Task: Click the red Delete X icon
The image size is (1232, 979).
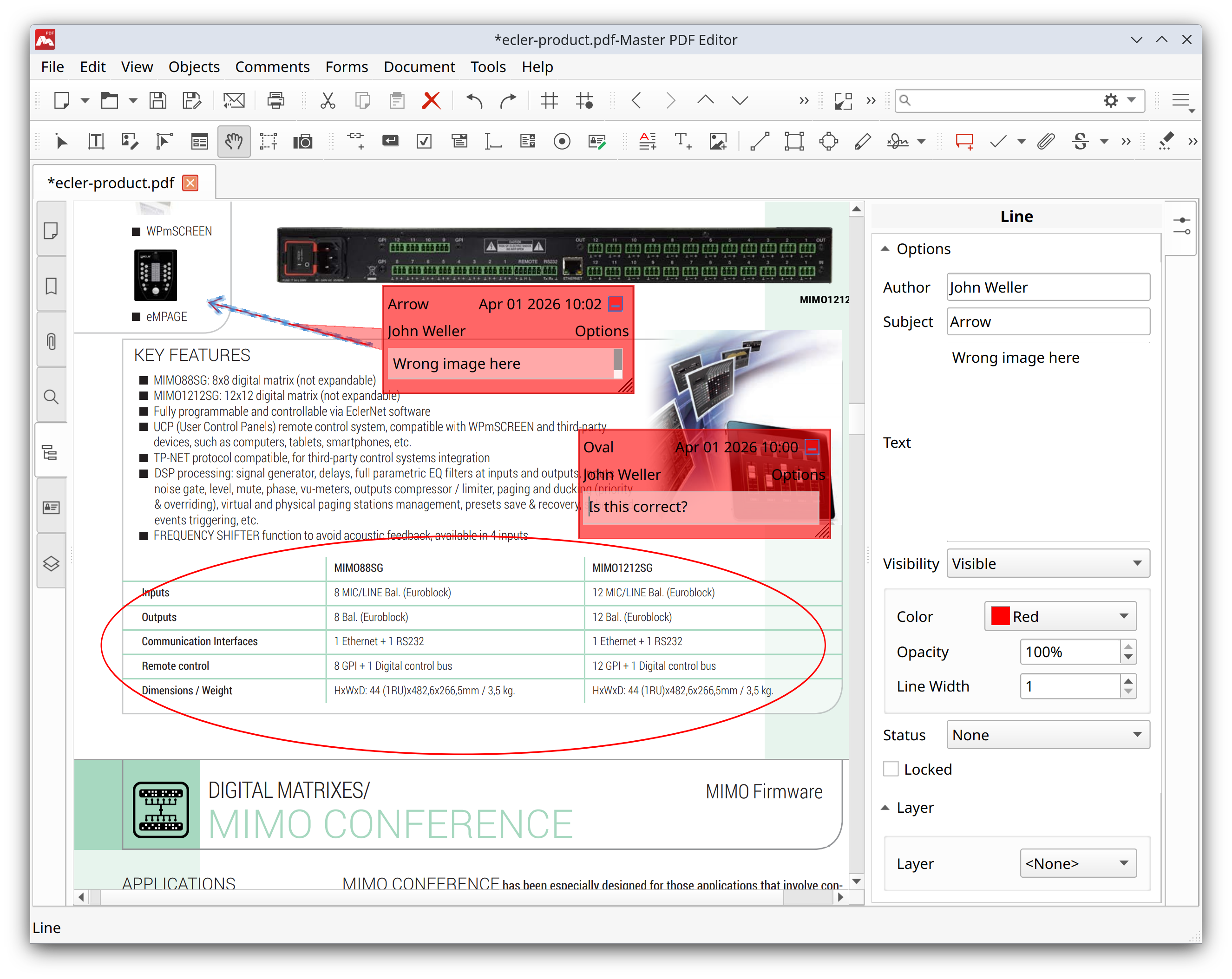Action: coord(432,100)
